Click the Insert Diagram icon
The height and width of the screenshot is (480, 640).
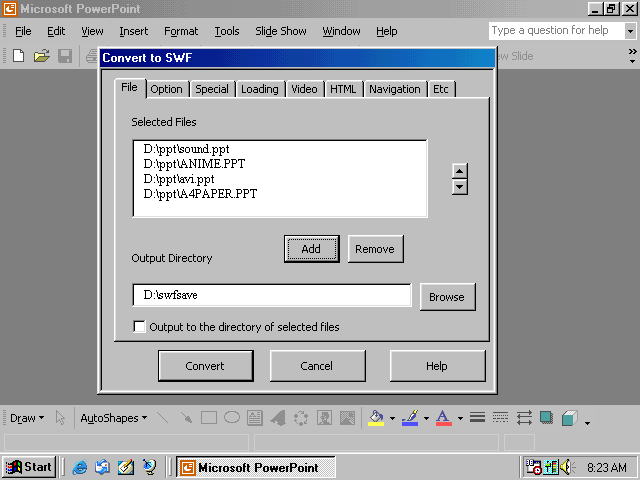click(301, 418)
